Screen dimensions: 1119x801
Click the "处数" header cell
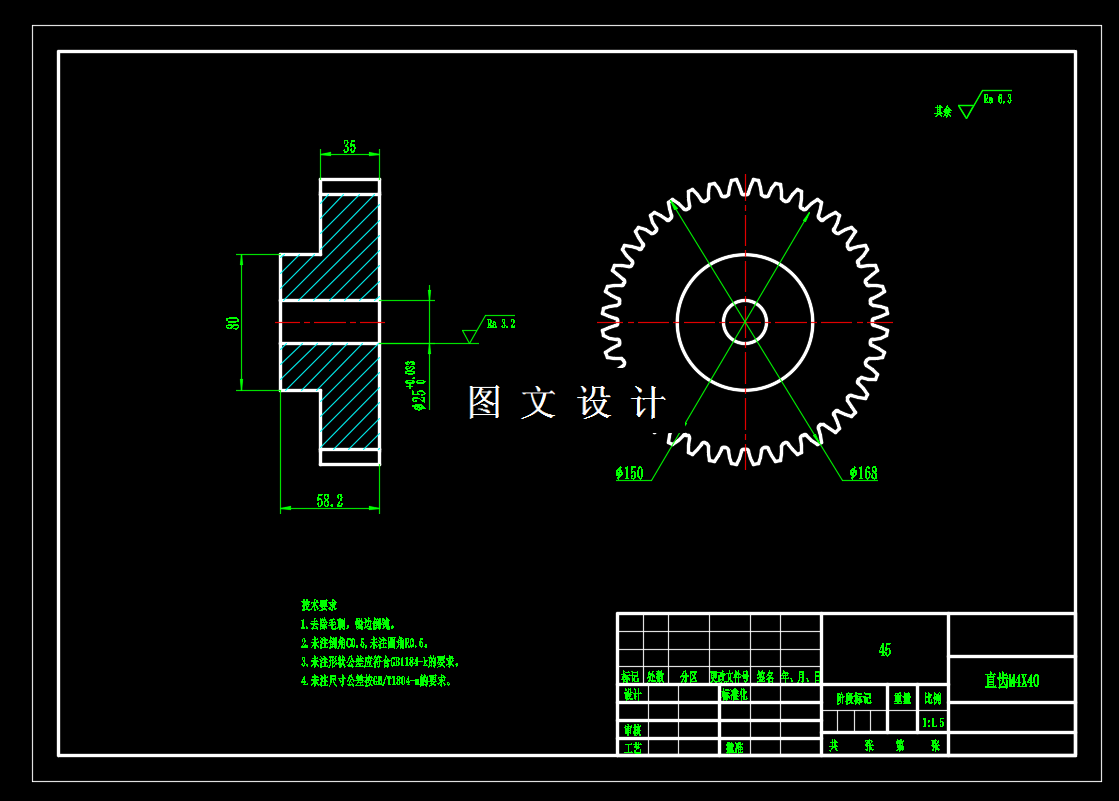[x=656, y=676]
